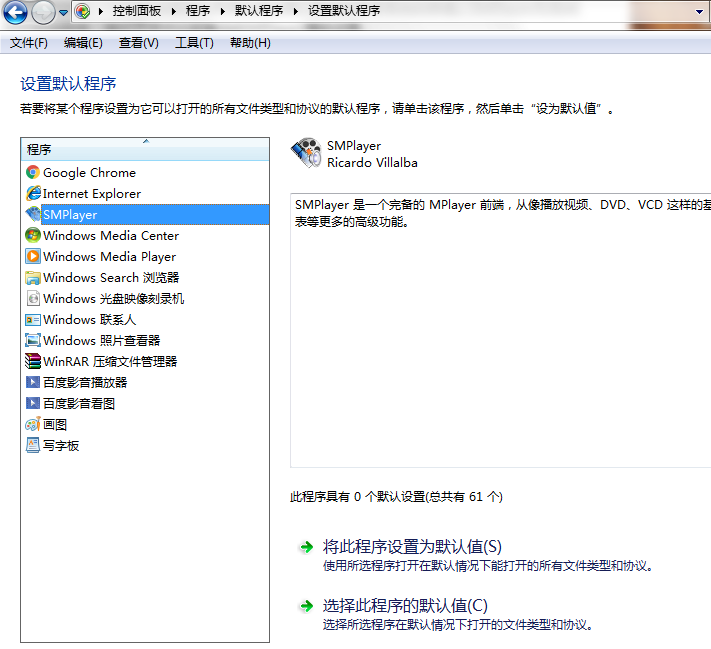Image resolution: width=711 pixels, height=649 pixels.
Task: Click the Windows Media Player icon
Action: click(33, 256)
